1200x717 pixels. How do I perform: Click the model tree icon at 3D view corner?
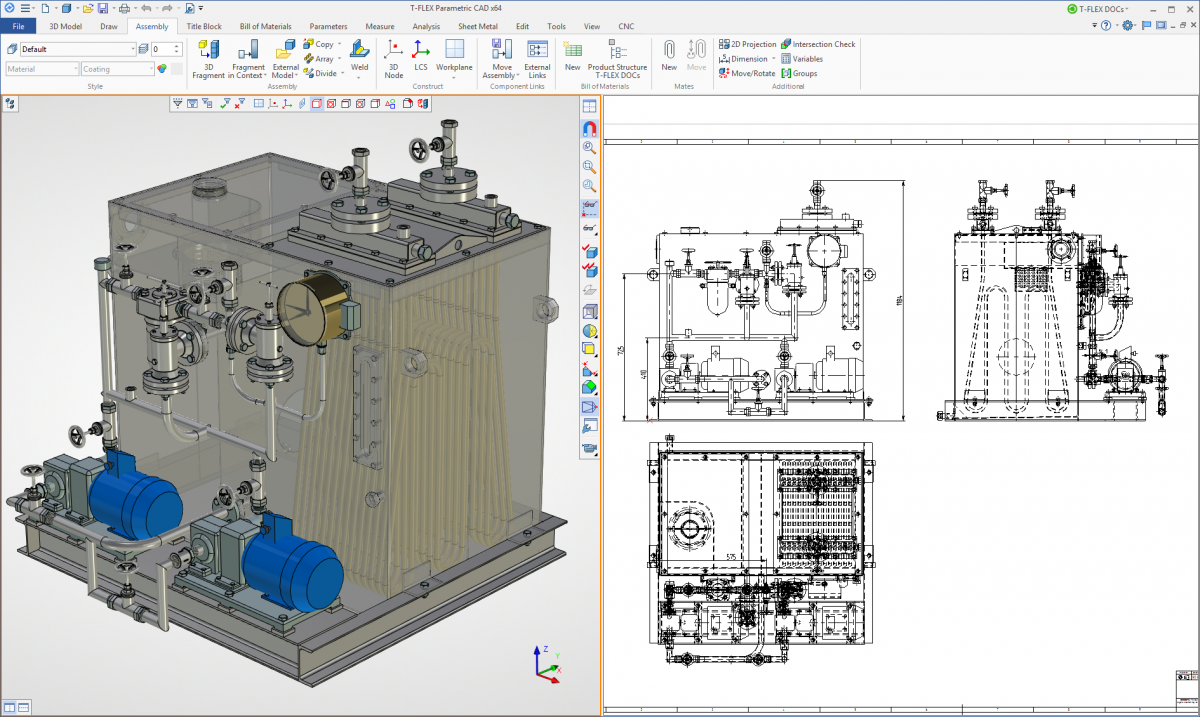(x=10, y=102)
